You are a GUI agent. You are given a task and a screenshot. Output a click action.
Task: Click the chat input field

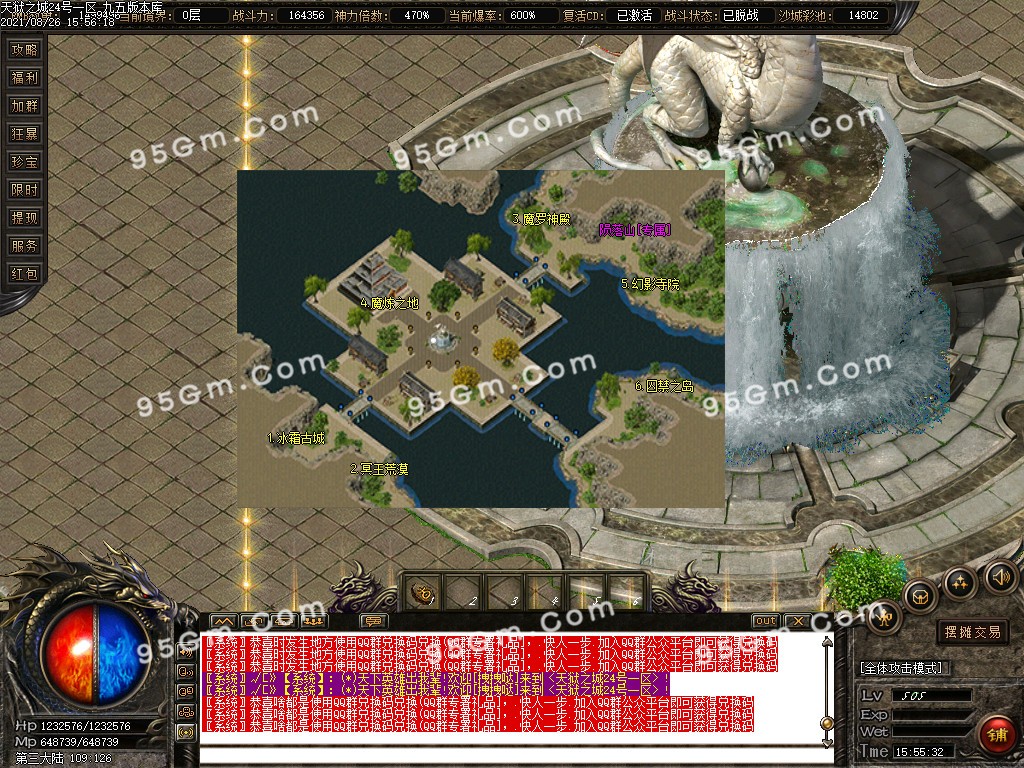coord(516,756)
